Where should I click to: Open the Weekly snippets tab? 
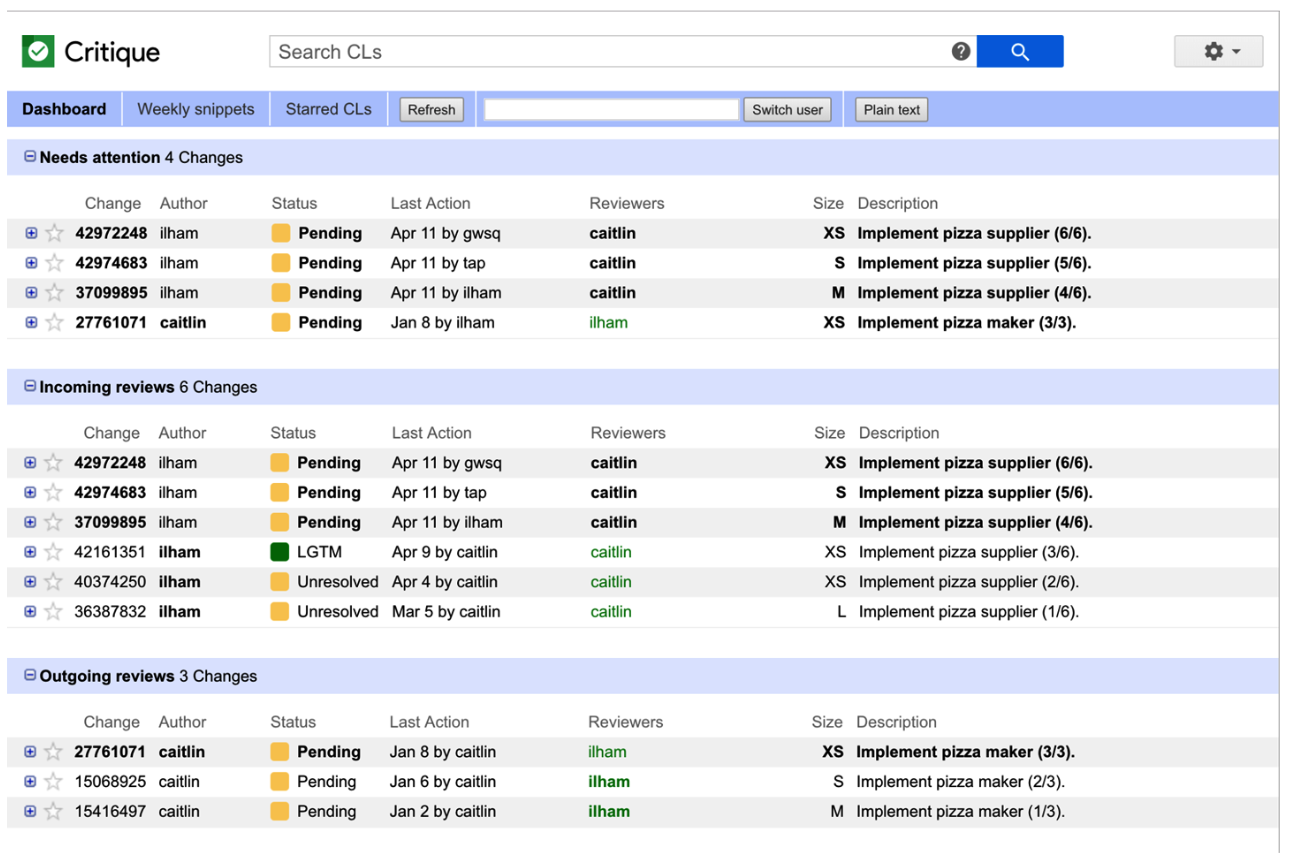pos(196,109)
